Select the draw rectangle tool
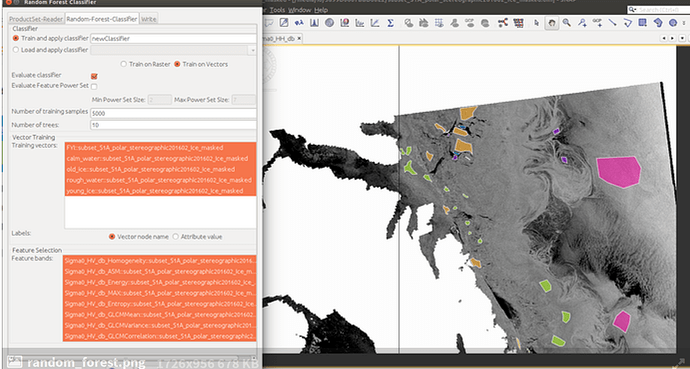Image resolution: width=690 pixels, height=369 pixels. tap(642, 23)
